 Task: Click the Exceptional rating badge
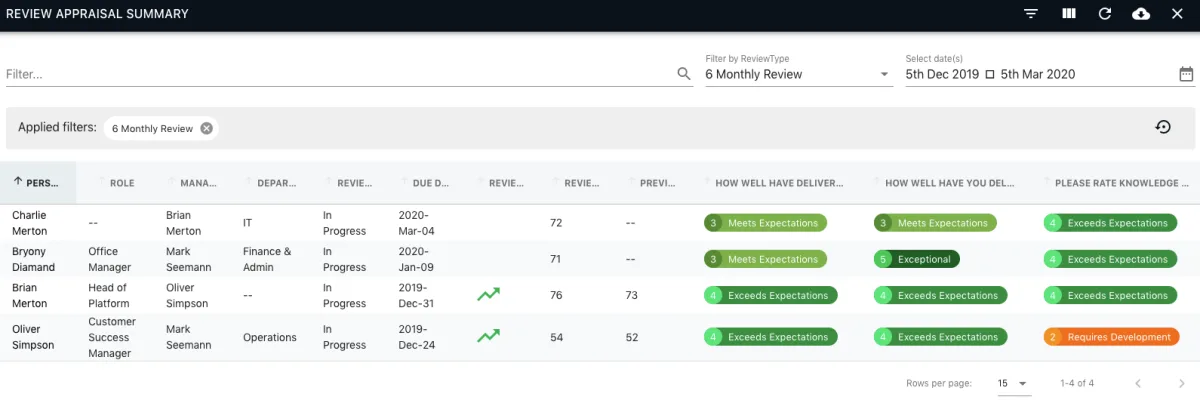916,259
